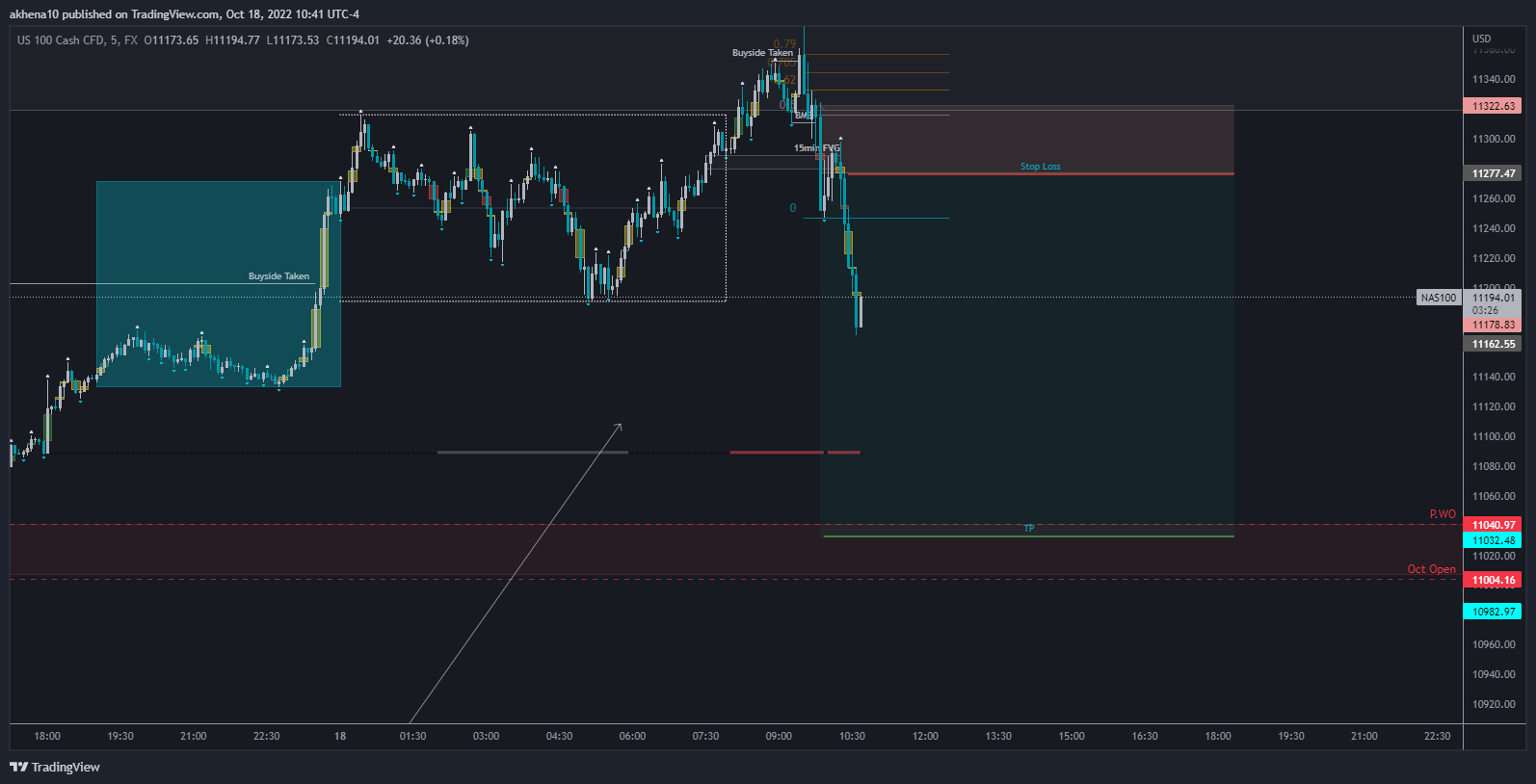This screenshot has width=1536, height=784.
Task: Click the 10920.00 price axis tick
Action: pyautogui.click(x=1494, y=704)
